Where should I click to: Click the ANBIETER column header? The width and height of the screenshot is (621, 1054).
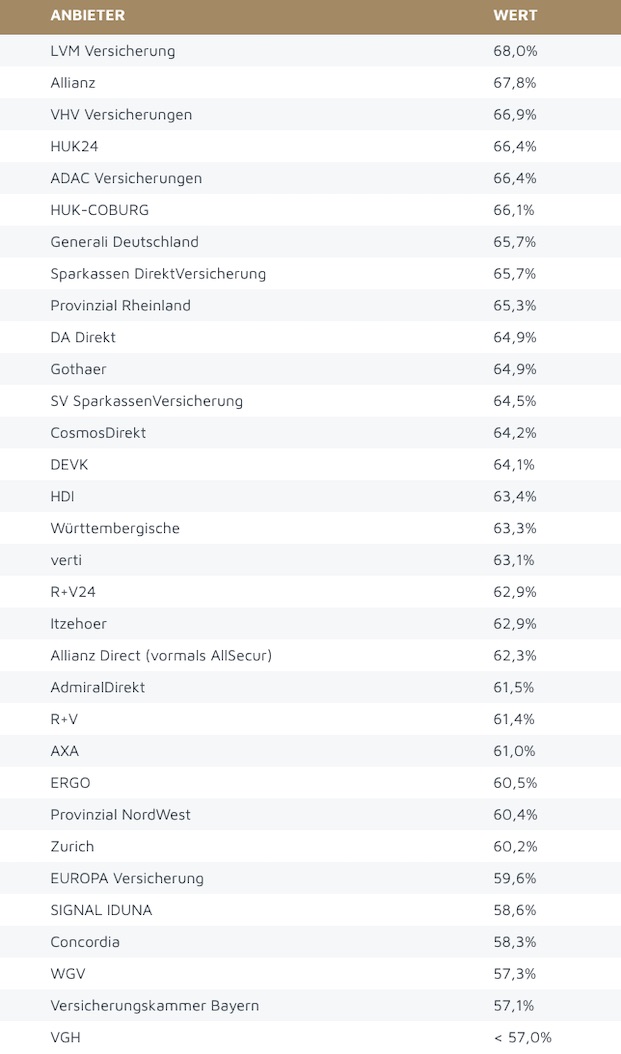87,16
